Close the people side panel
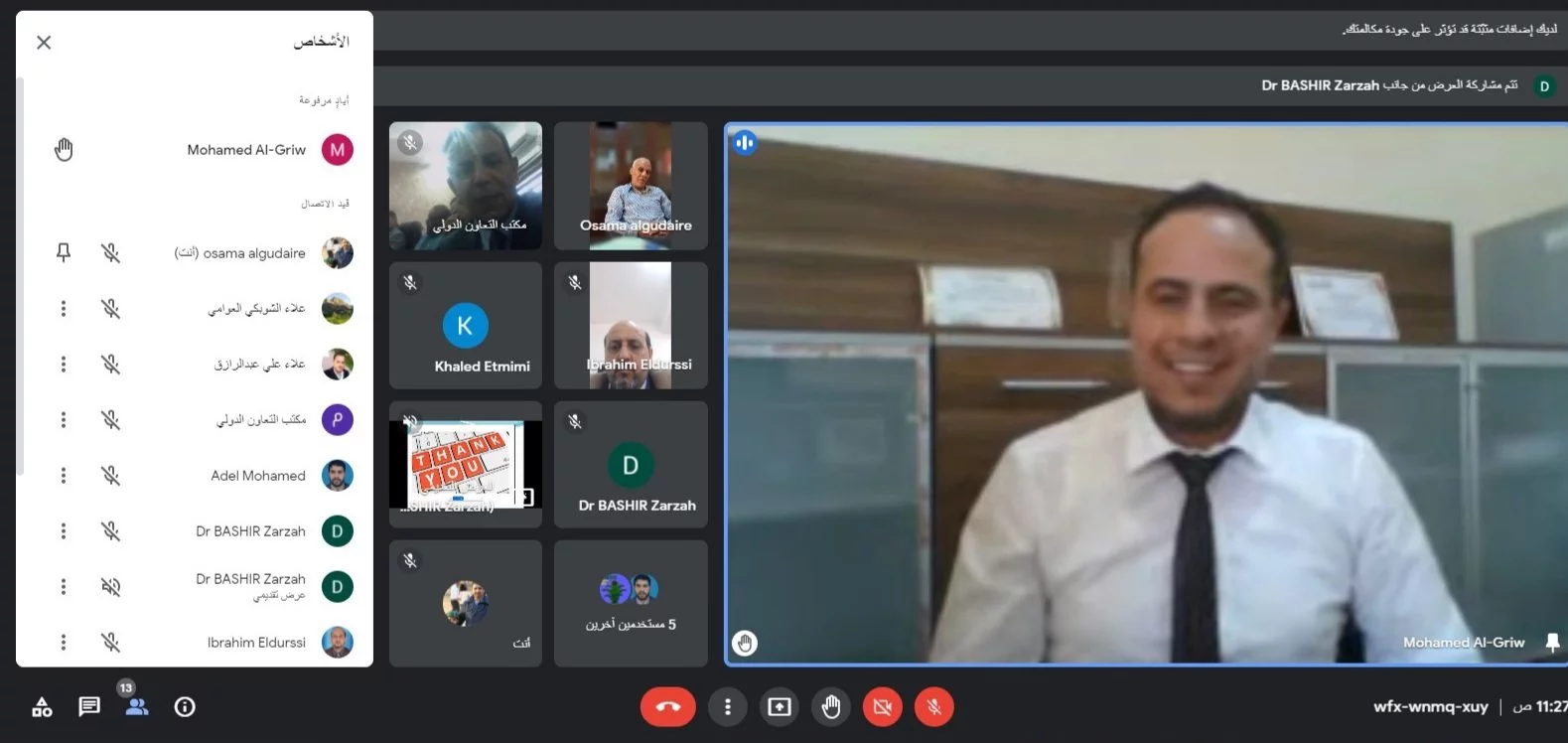Viewport: 1568px width, 743px height. click(44, 42)
